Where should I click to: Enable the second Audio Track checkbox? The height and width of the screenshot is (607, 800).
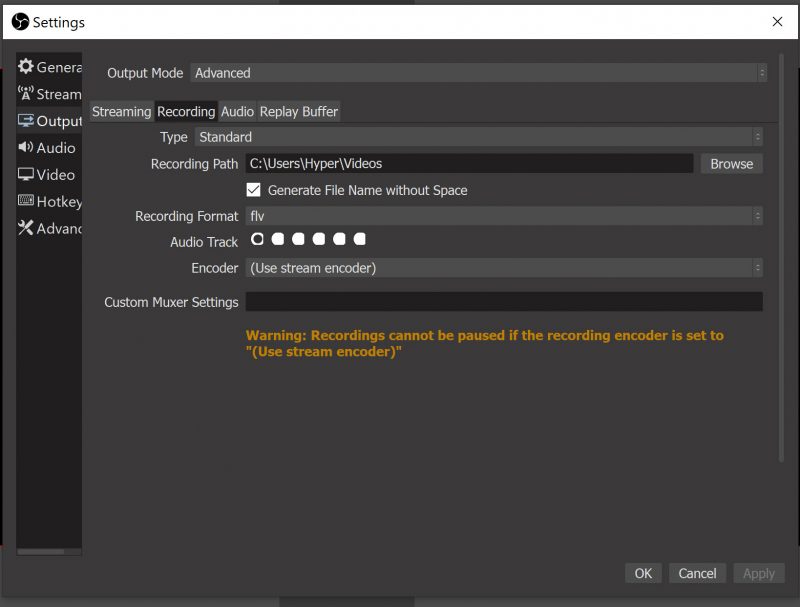coord(278,239)
